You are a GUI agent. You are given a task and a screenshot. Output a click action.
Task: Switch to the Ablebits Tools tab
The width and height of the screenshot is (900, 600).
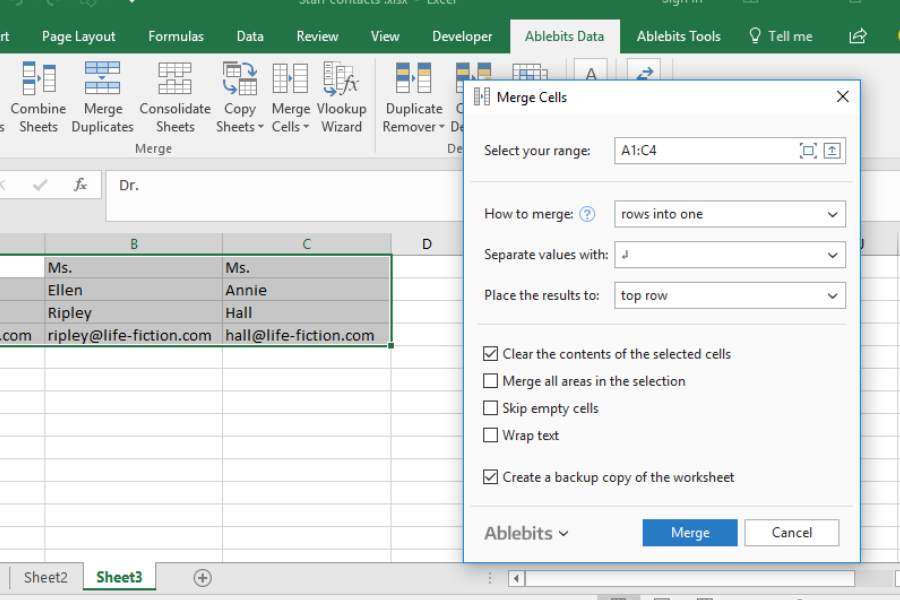tap(678, 36)
